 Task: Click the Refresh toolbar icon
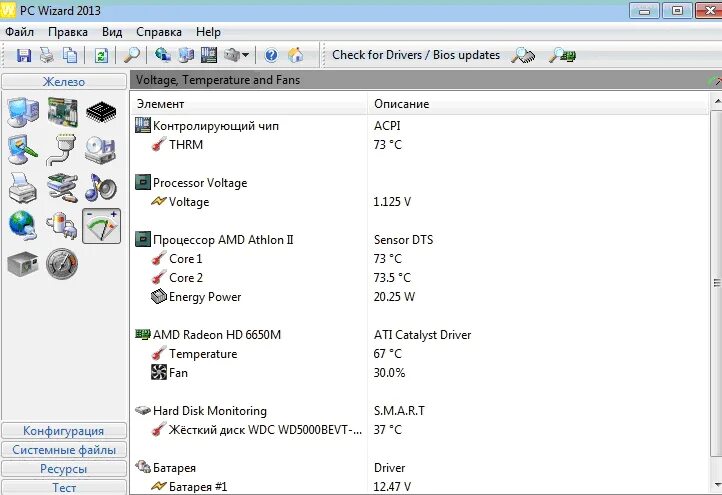[x=101, y=55]
